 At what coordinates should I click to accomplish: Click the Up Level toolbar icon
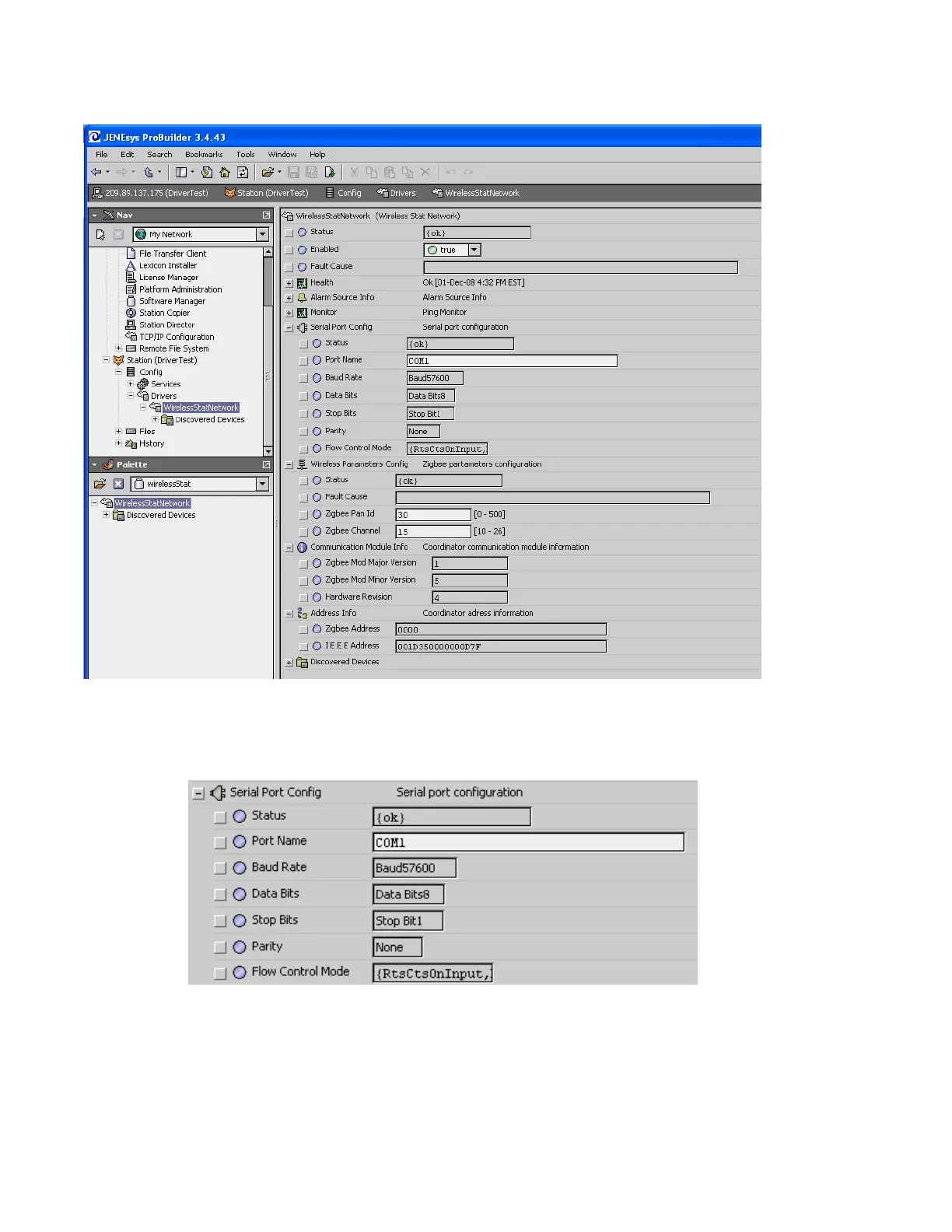tap(149, 172)
